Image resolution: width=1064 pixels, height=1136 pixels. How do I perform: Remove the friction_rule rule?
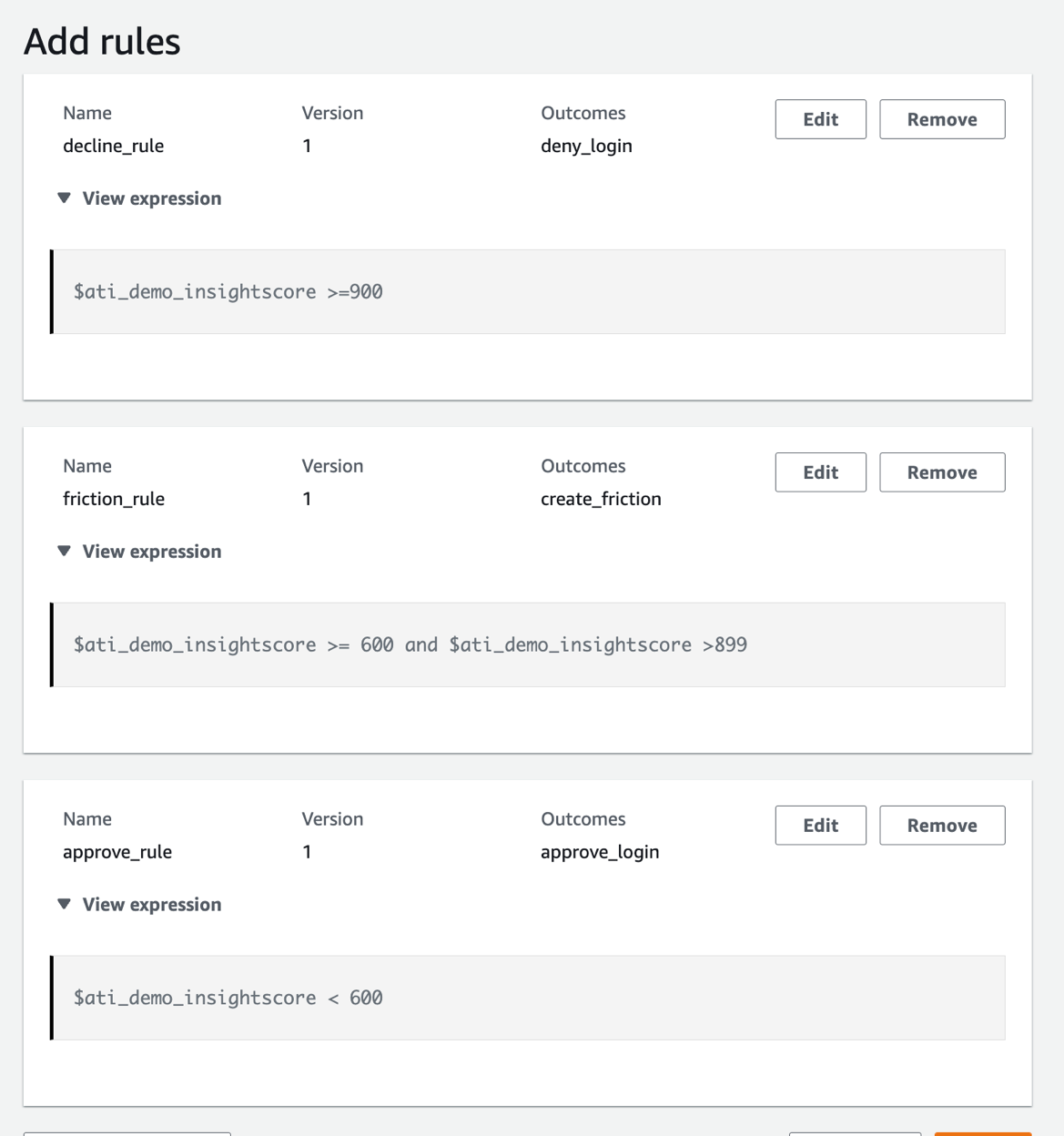(x=941, y=472)
